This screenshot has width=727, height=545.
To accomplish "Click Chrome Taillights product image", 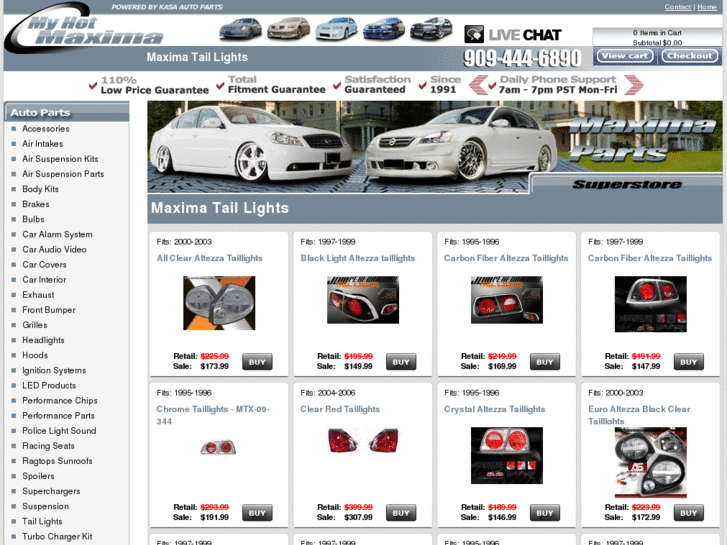I will 218,447.
